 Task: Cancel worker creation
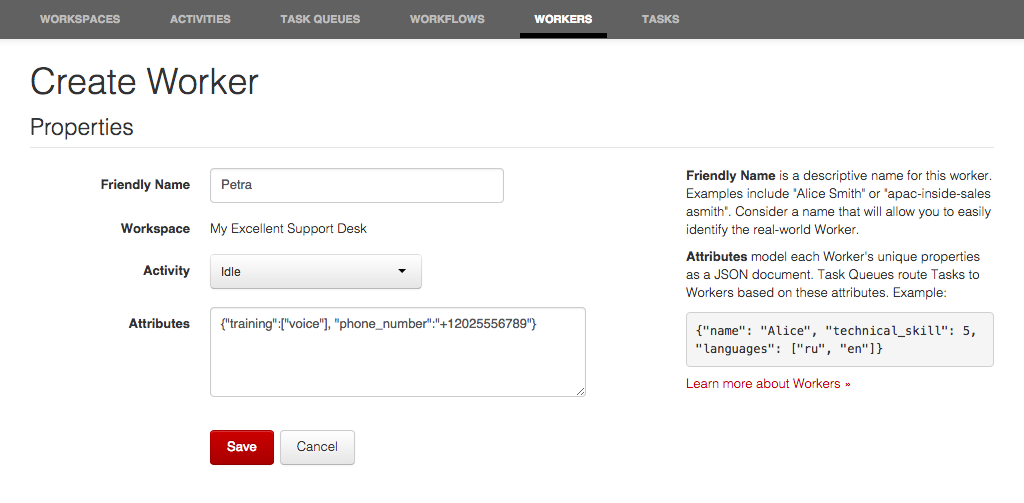317,447
